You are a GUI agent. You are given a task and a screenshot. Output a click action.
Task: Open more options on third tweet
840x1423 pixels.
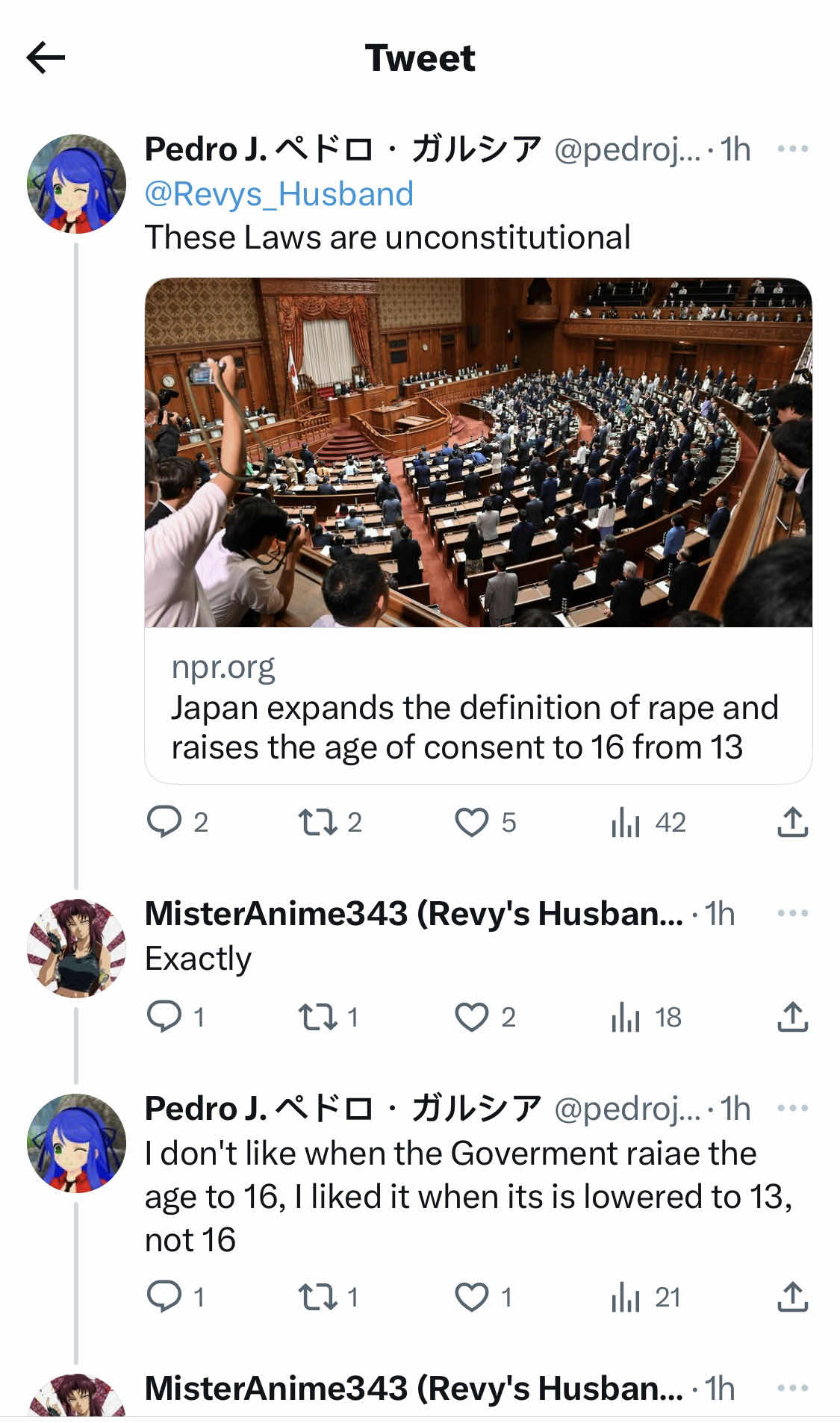[792, 1108]
